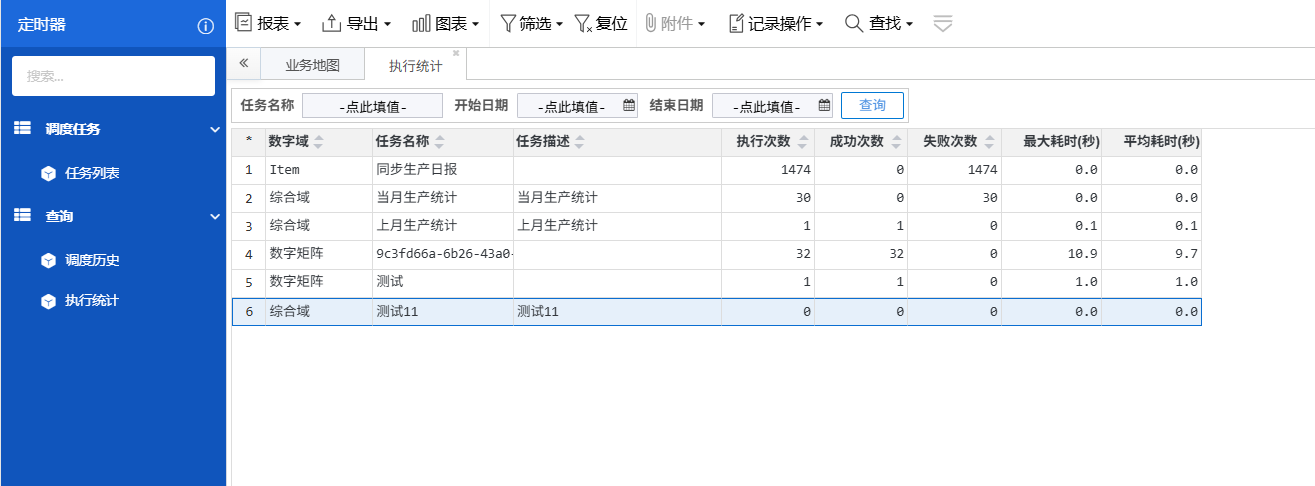This screenshot has height=486, width=1315.
Task: Sort by the 数字域 column sort arrows
Action: coord(320,142)
